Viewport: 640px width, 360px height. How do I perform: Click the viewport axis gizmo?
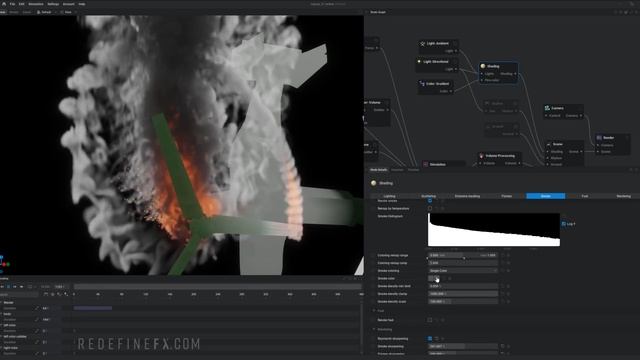click(x=4, y=263)
